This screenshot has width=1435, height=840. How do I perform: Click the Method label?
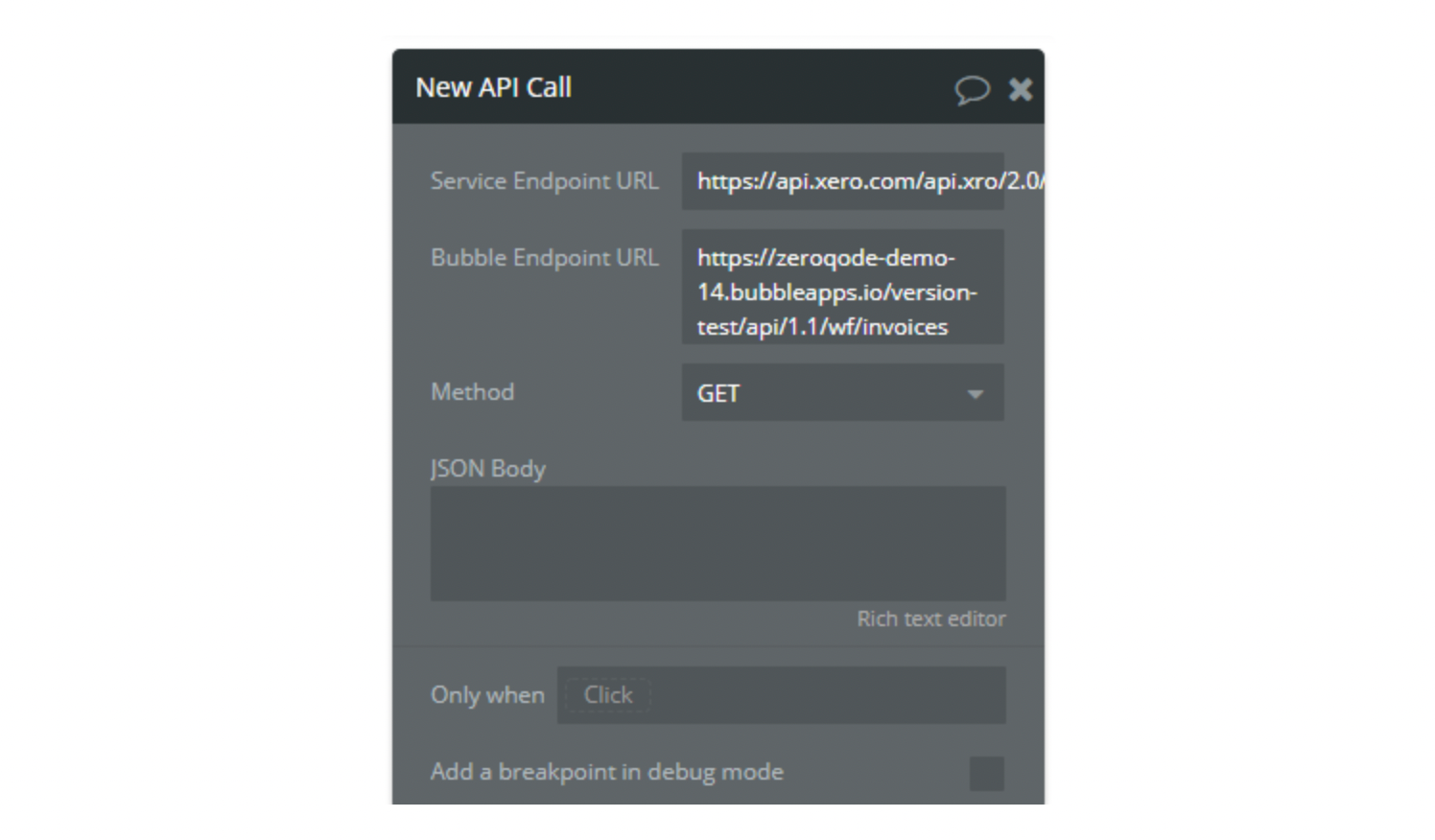[473, 392]
